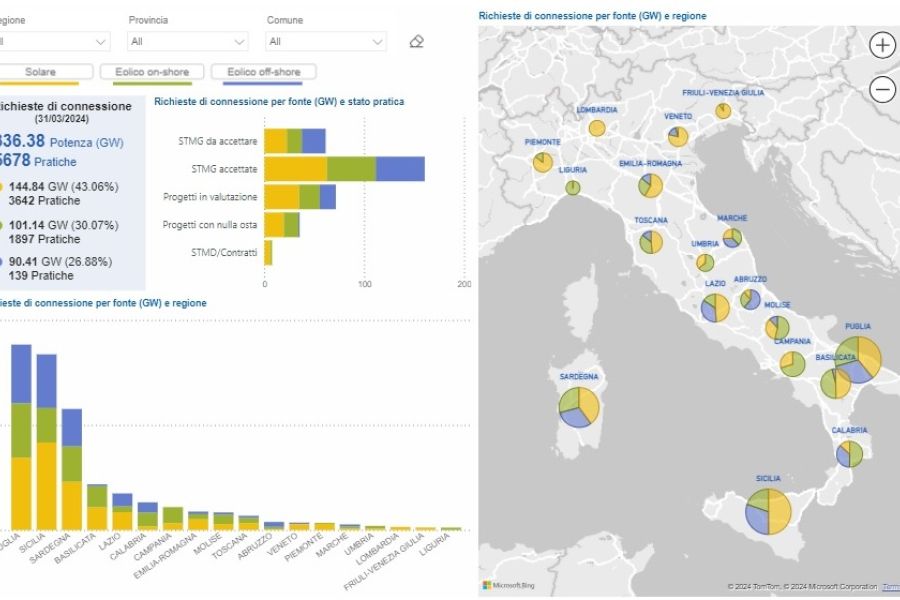The width and height of the screenshot is (900, 600).
Task: Zoom in on the map
Action: (x=883, y=45)
